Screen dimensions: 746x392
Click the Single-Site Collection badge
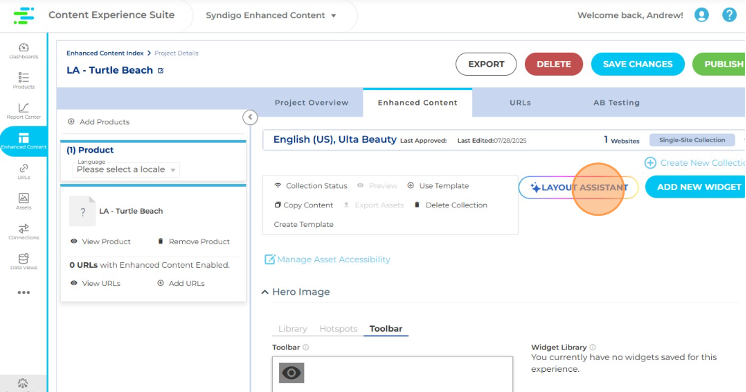[x=692, y=140]
